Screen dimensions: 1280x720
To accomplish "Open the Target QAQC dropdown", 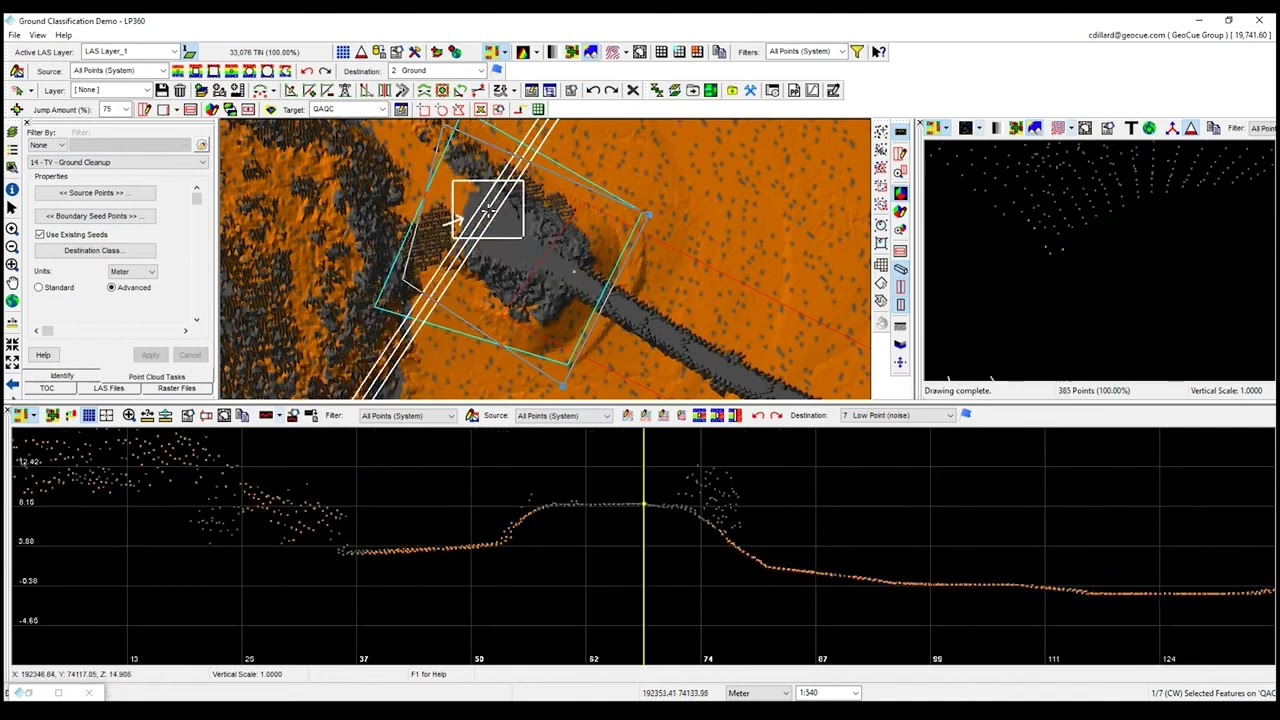I will tap(348, 110).
